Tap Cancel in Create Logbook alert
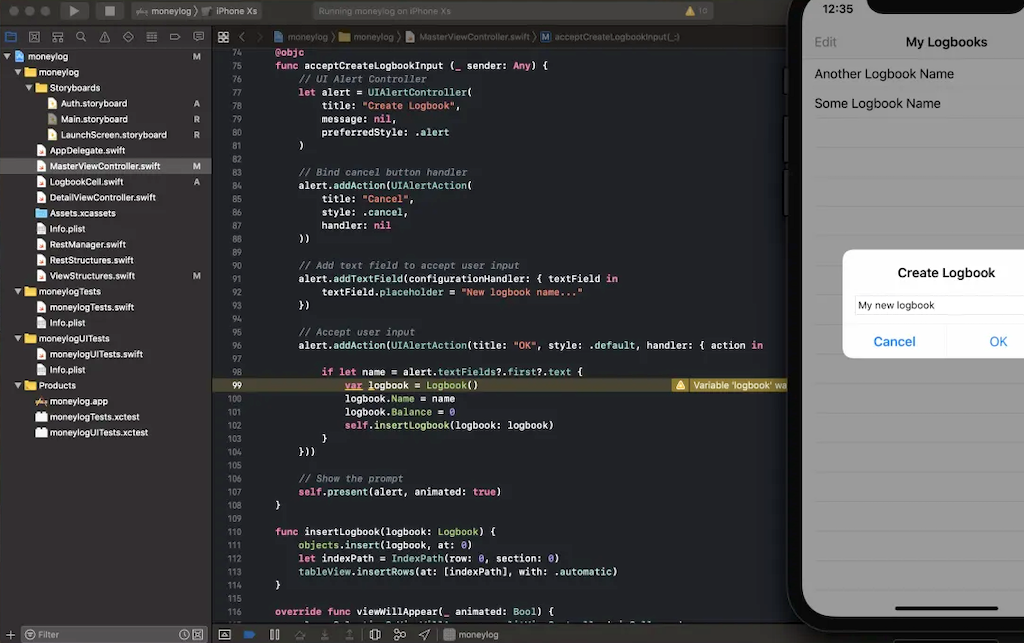Screen dimensions: 1024x643 coord(894,342)
